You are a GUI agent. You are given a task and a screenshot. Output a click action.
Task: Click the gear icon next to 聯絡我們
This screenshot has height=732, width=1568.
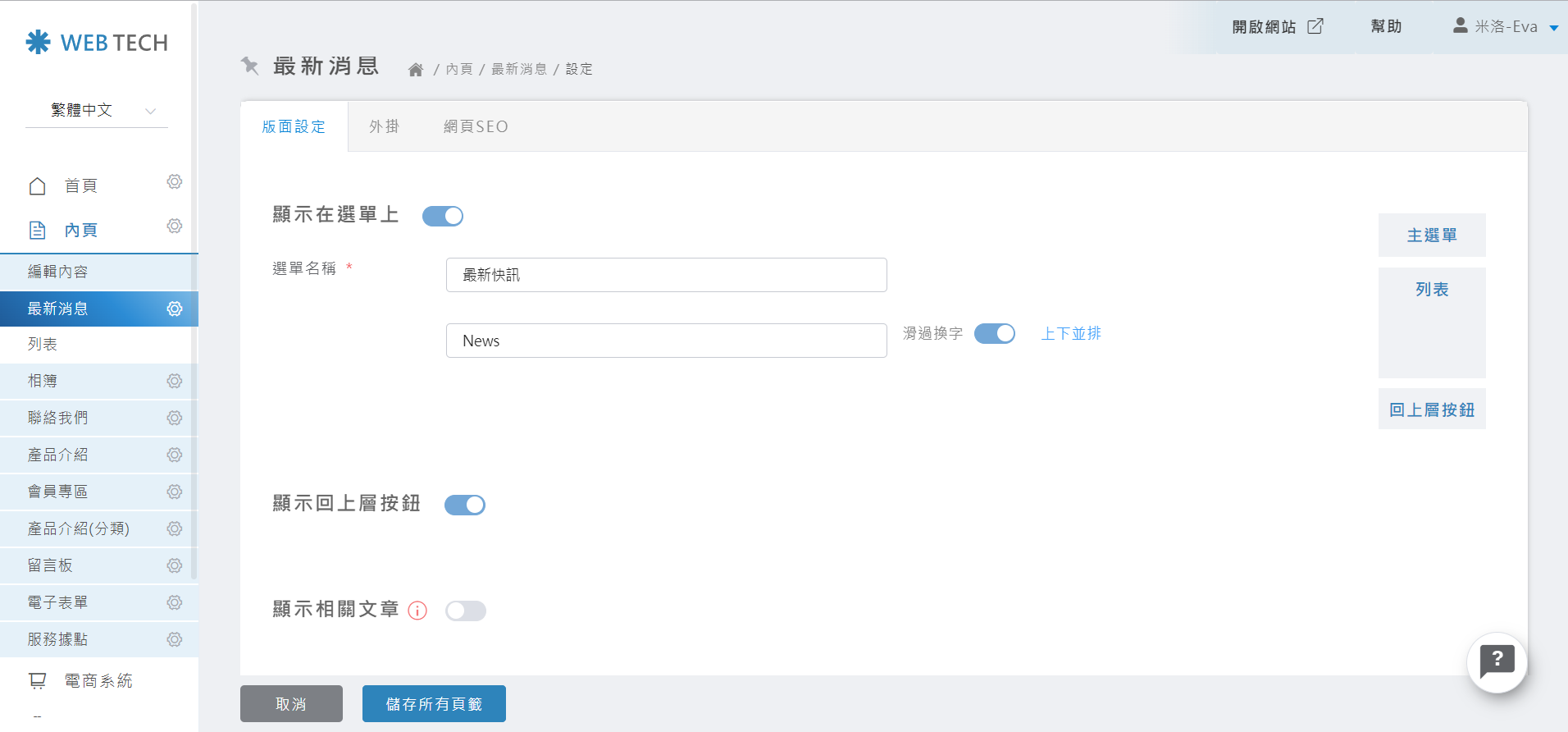175,418
